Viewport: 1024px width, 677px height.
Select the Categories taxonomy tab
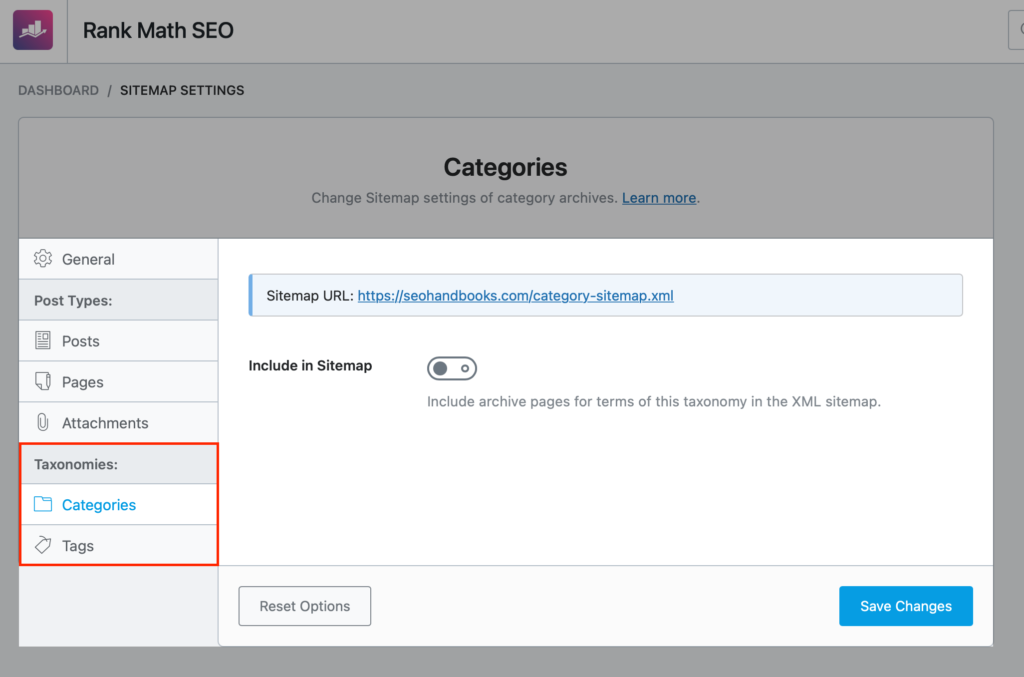coord(118,505)
